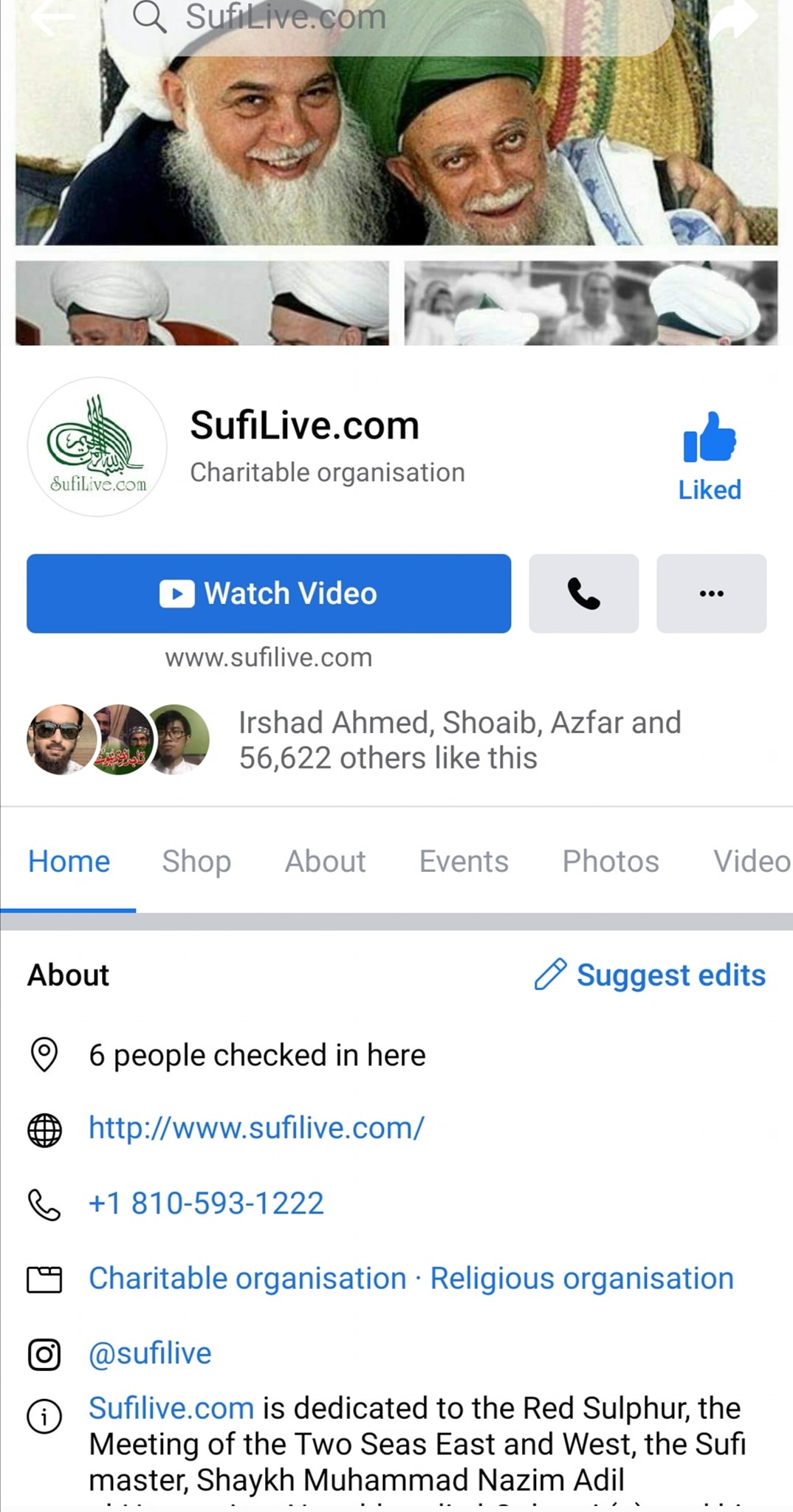The height and width of the screenshot is (1512, 793).
Task: Open the three-dot more options button
Action: pyautogui.click(x=711, y=594)
